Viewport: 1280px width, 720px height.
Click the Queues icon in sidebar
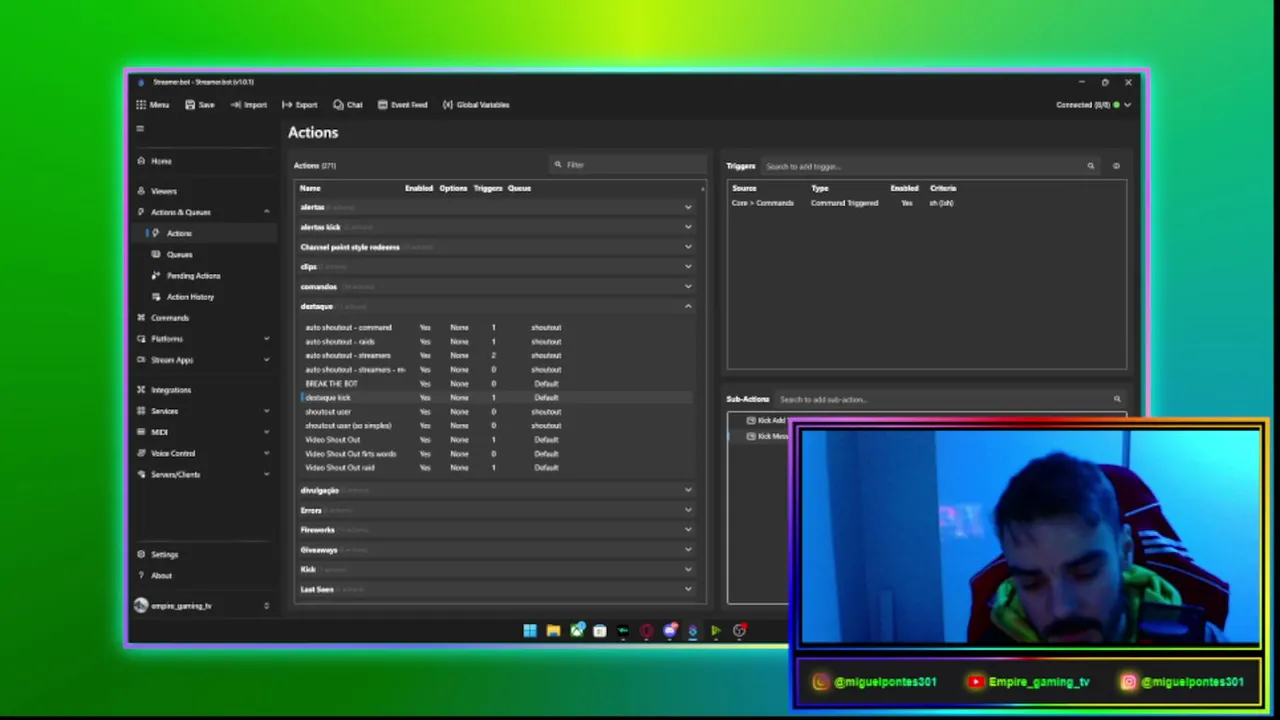155,254
